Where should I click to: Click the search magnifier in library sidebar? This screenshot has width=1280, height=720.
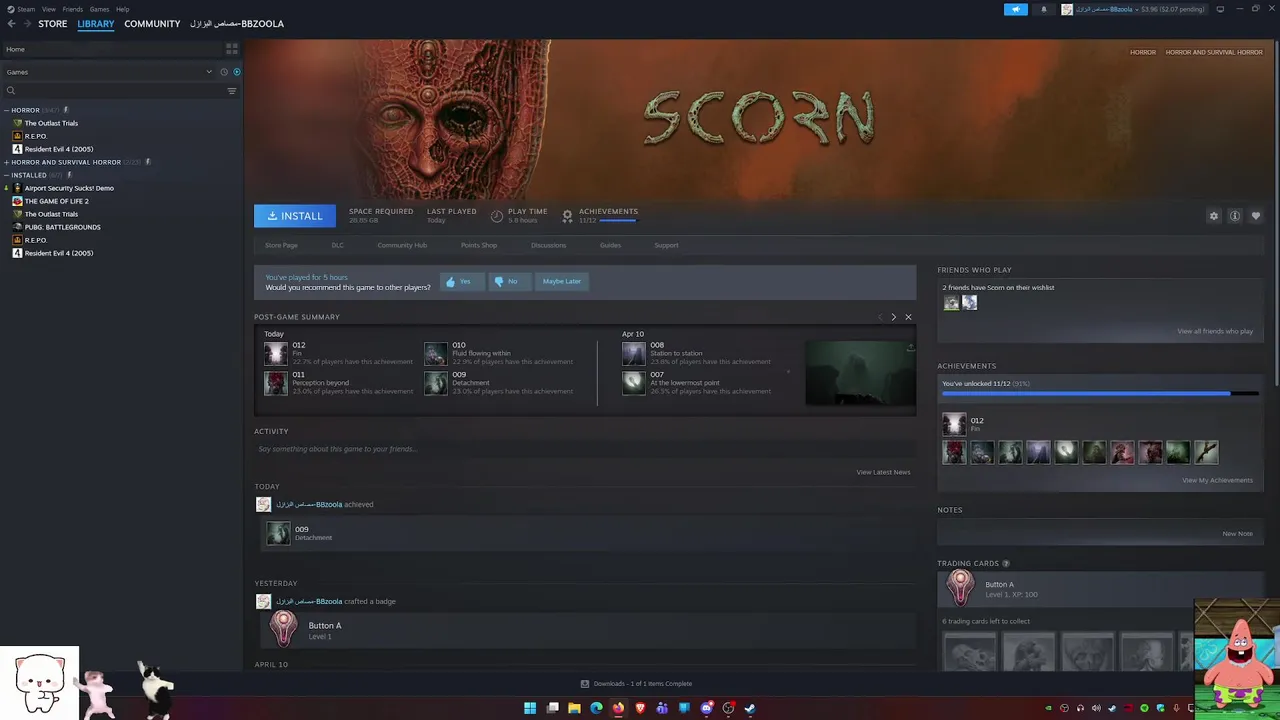(x=11, y=91)
